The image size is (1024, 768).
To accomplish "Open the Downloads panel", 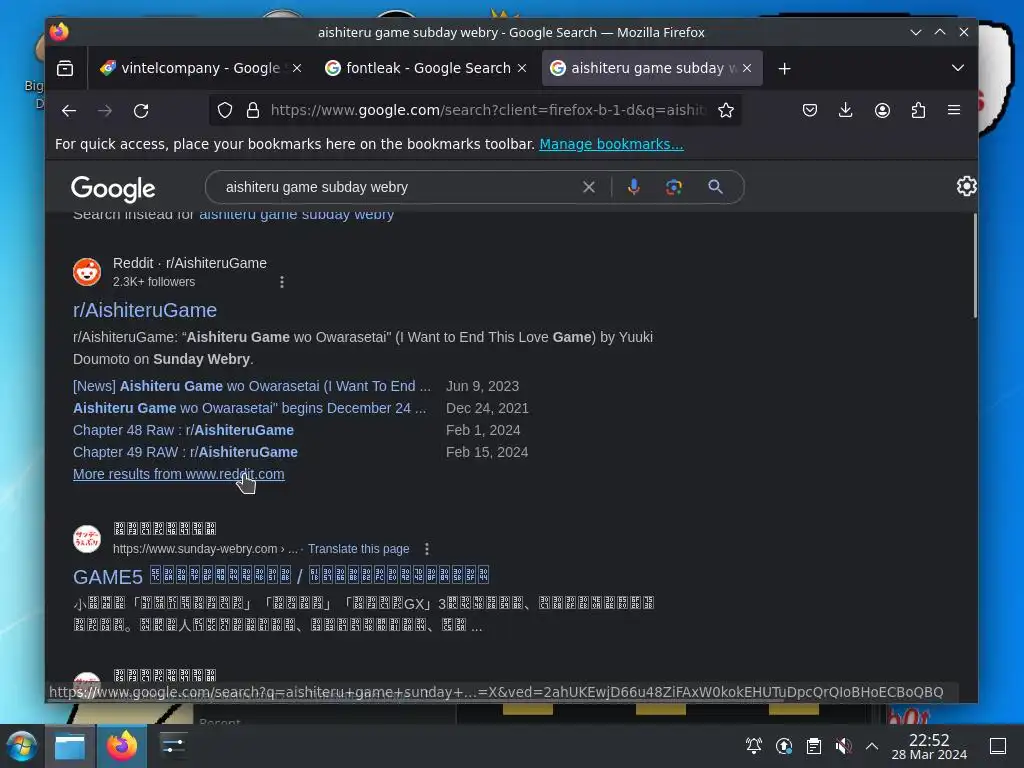I will coord(846,110).
